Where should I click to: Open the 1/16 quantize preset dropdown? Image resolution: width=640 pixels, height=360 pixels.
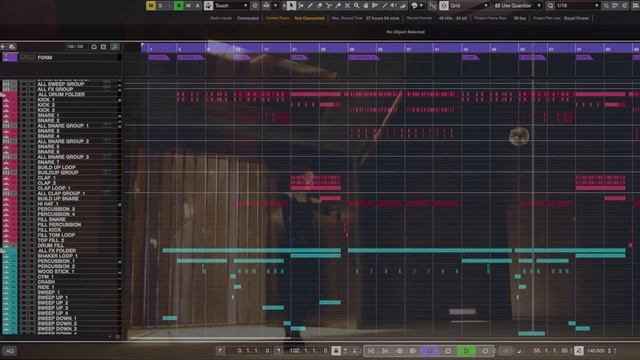click(x=578, y=5)
